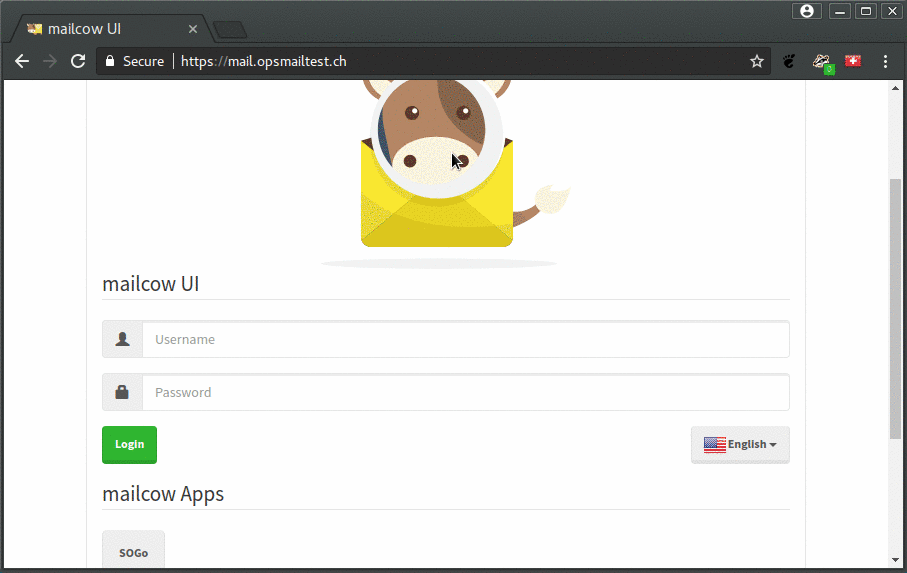The width and height of the screenshot is (907, 573).
Task: Expand the English language dropdown
Action: [740, 444]
